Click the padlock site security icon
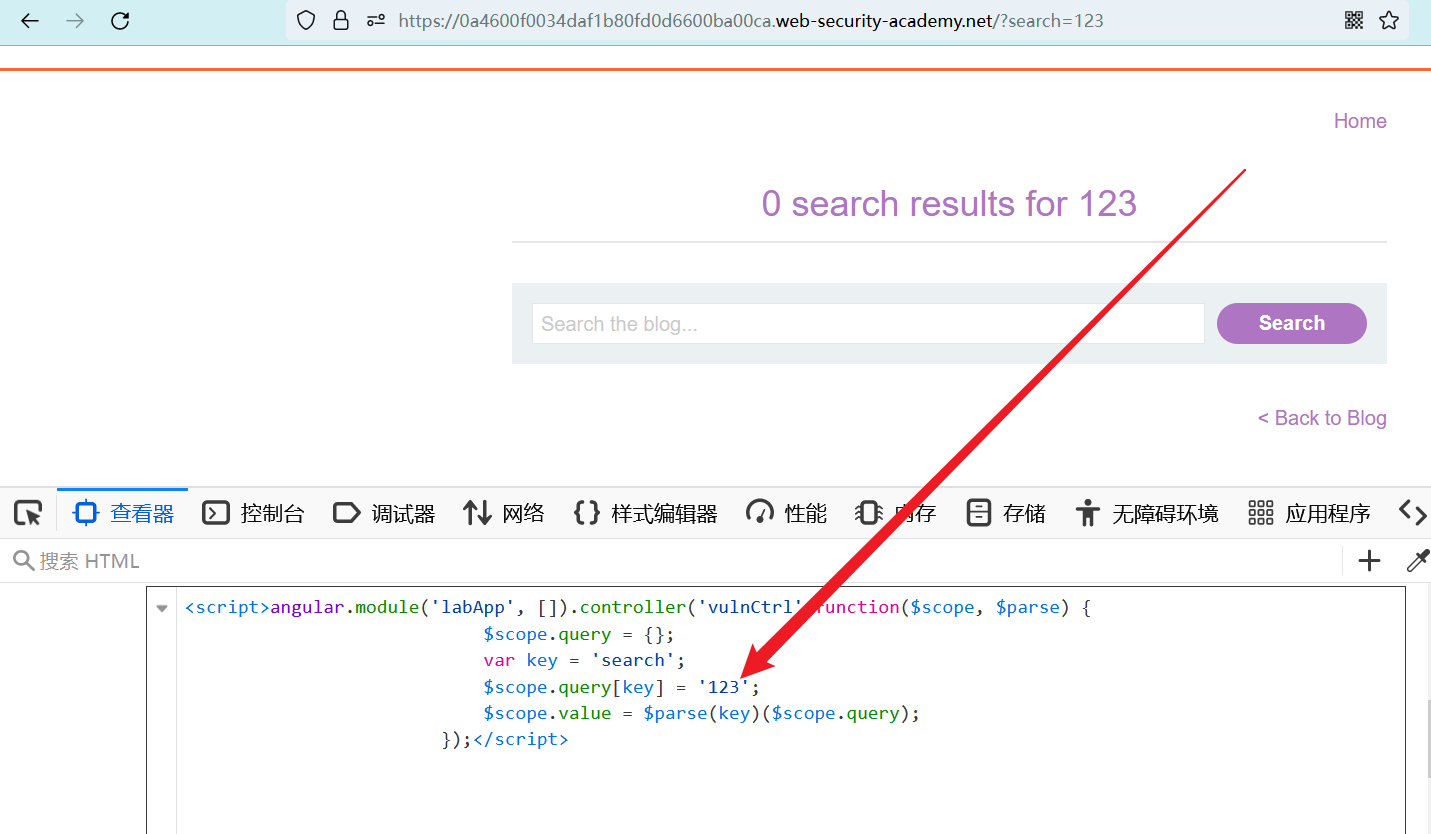The height and width of the screenshot is (834, 1431). point(341,20)
